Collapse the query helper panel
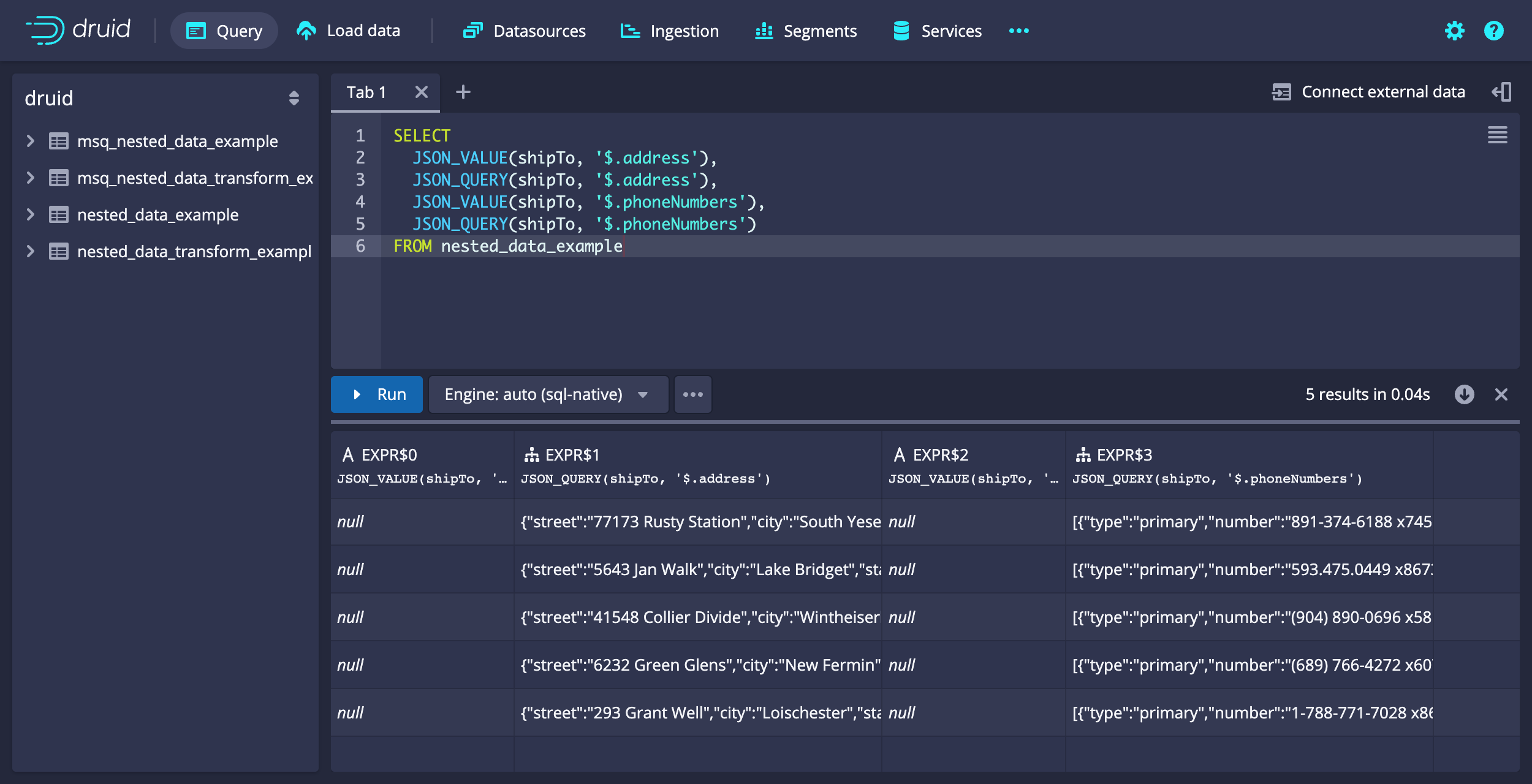Viewport: 1532px width, 784px height. 1503,91
